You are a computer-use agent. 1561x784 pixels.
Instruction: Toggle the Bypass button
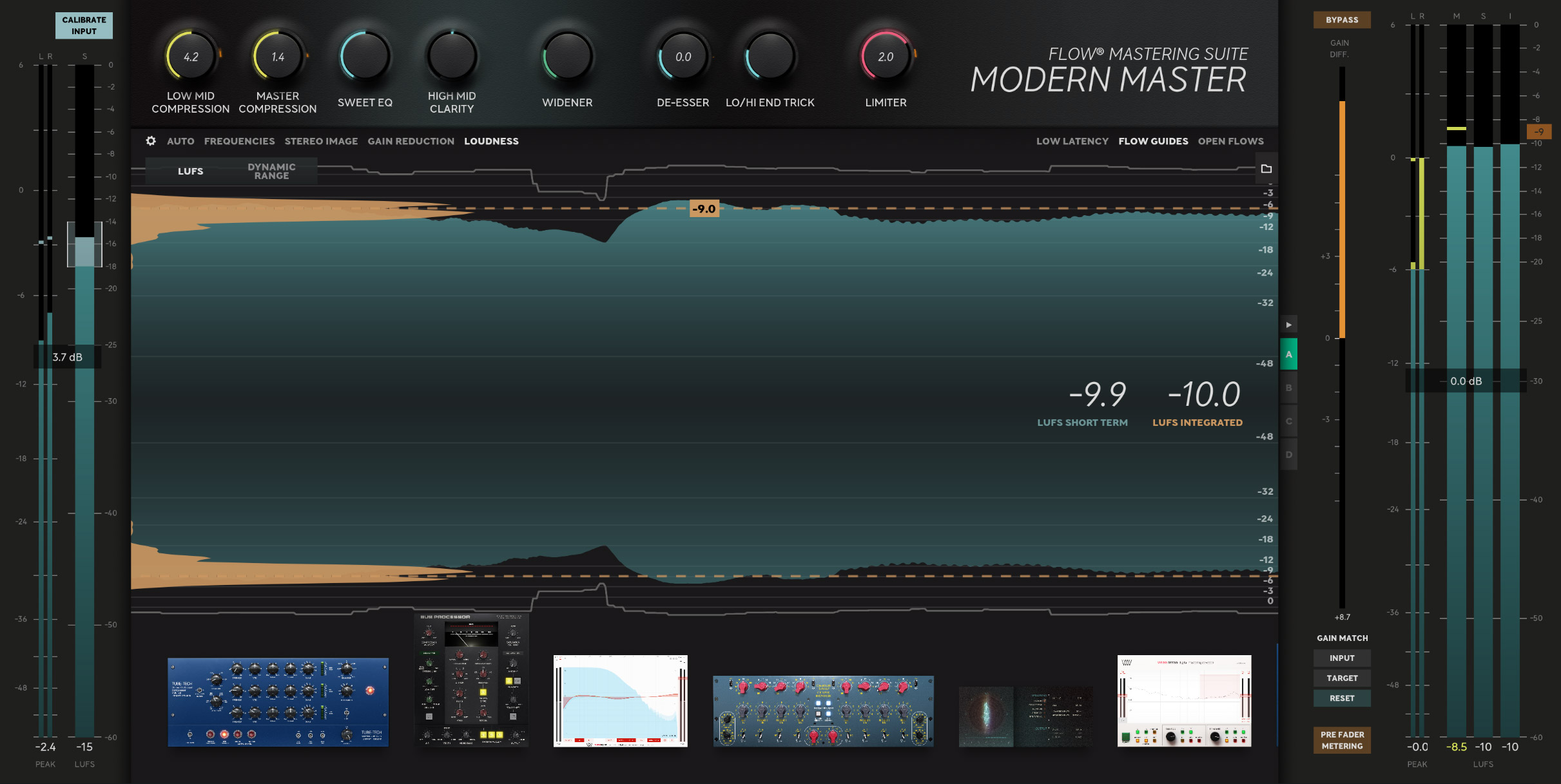tap(1338, 18)
